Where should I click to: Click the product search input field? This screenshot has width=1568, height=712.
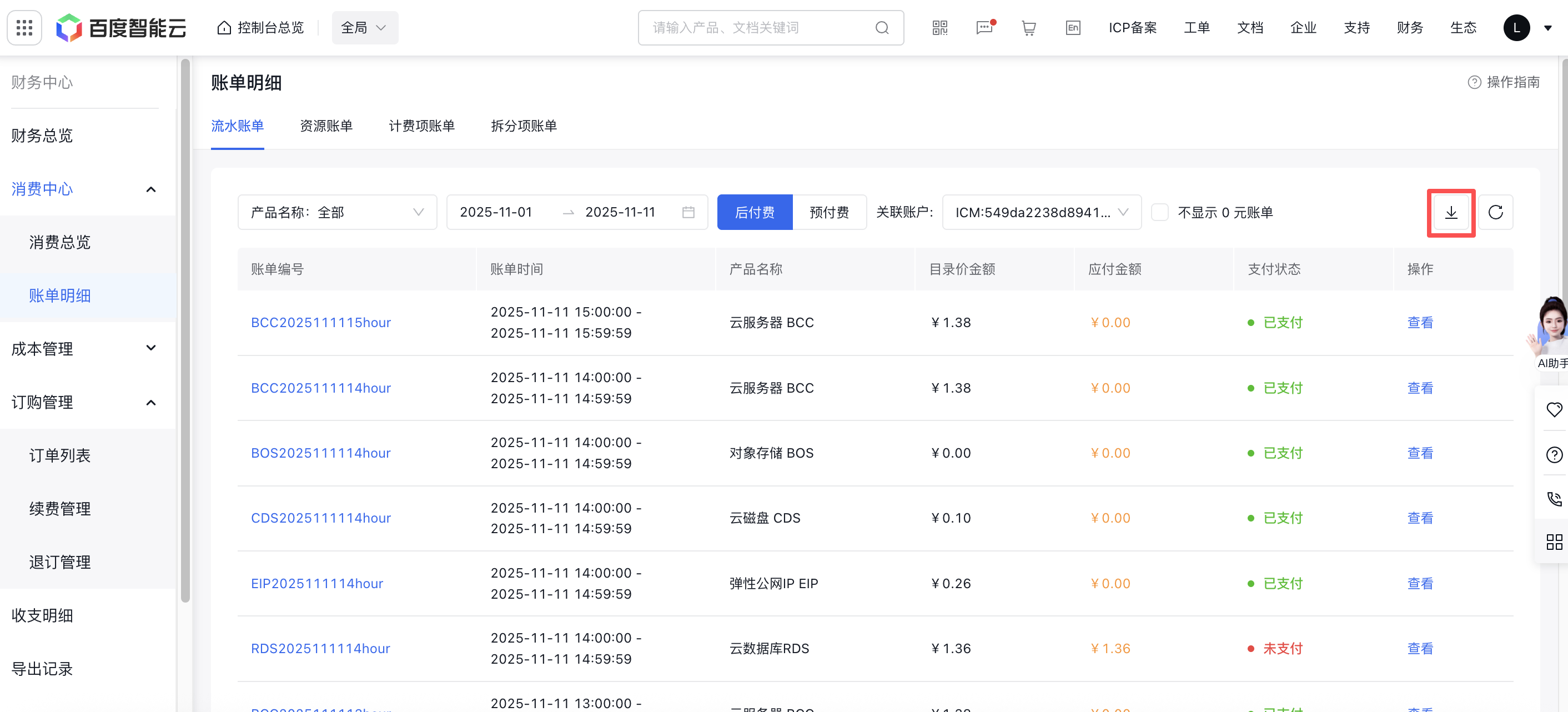[761, 27]
